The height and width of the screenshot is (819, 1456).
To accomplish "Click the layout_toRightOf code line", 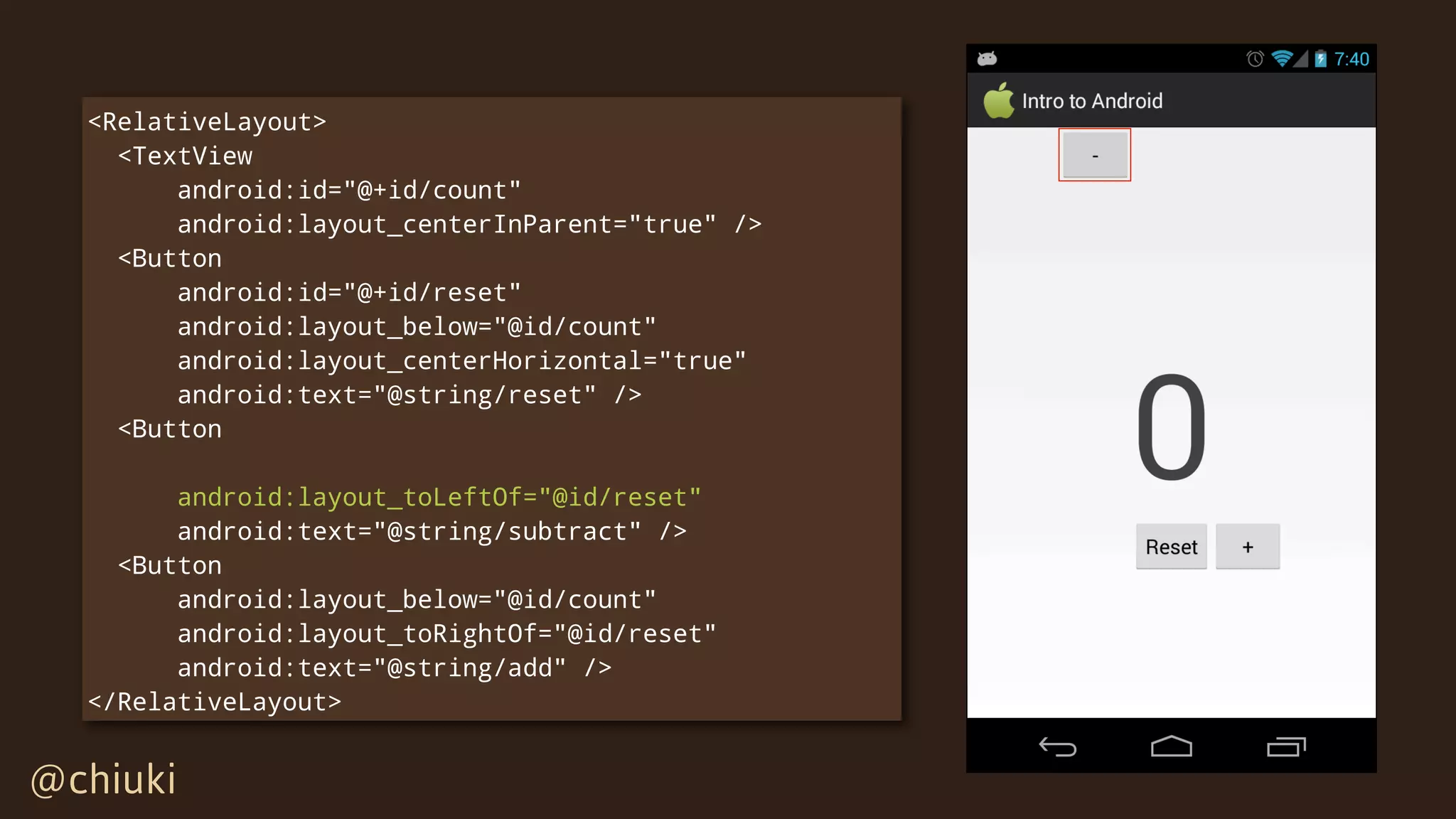I will click(x=446, y=633).
